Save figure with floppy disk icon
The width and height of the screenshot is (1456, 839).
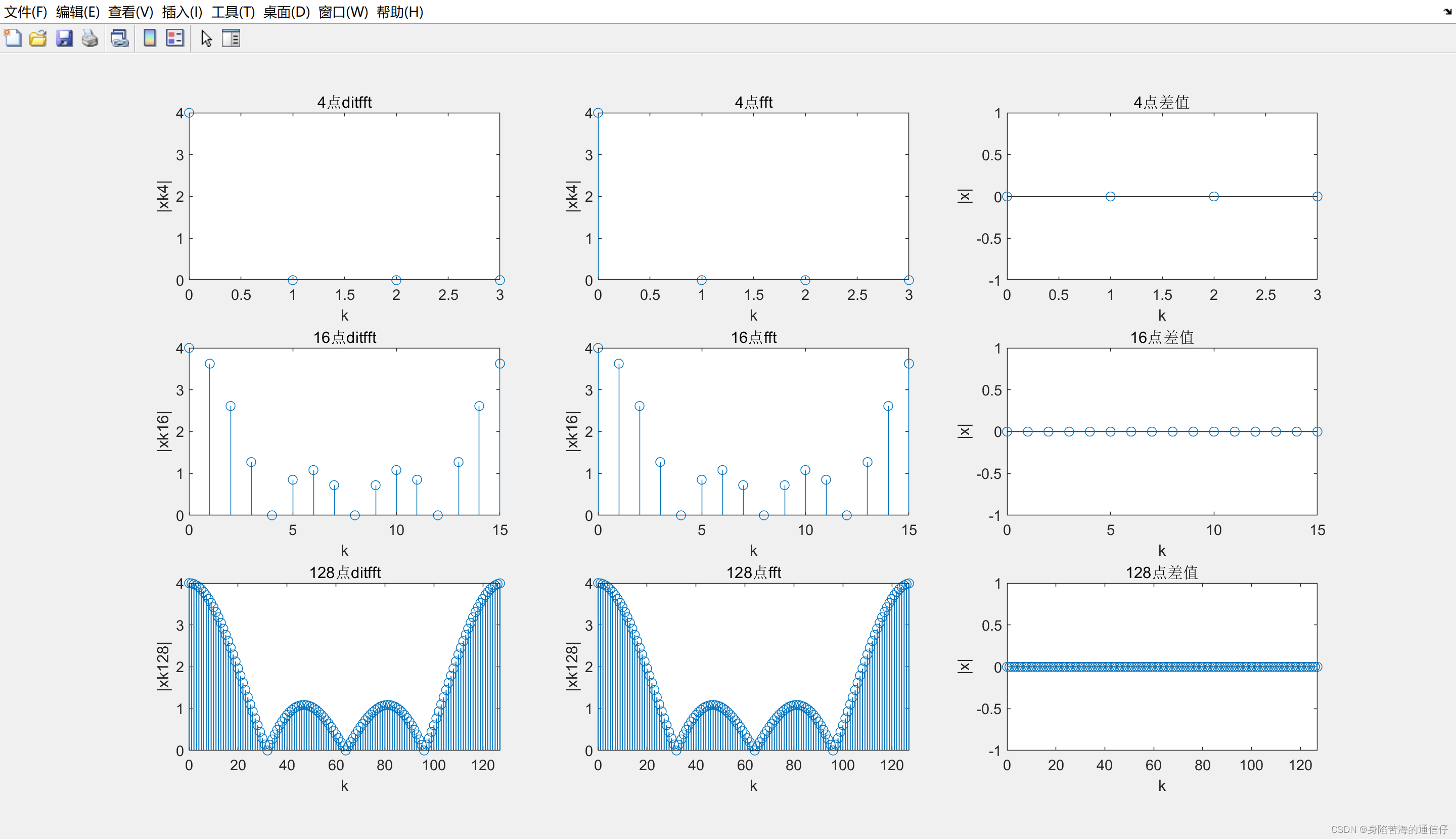click(x=64, y=38)
